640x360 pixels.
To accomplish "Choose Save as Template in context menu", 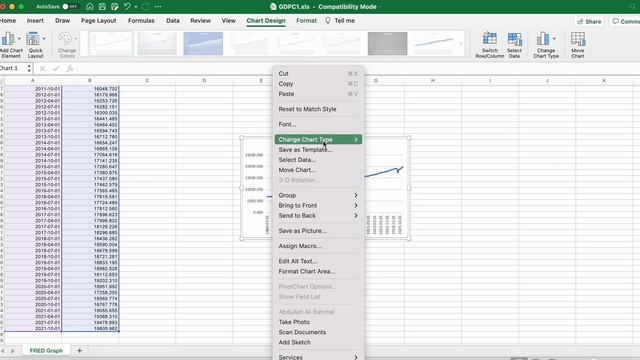I will click(318, 149).
